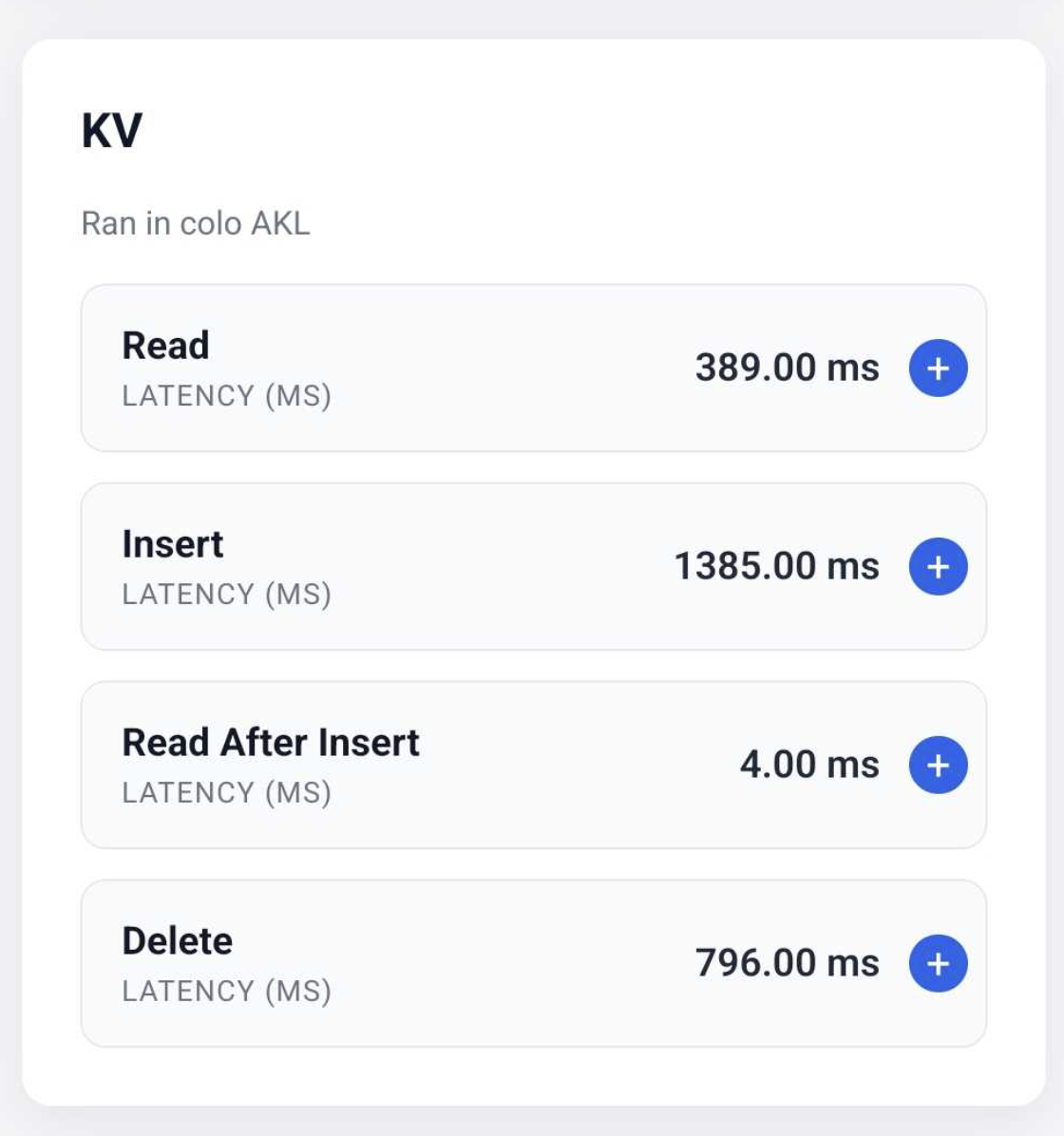Screen dimensions: 1064x1136
Task: Select the Read card title
Action: pos(165,346)
